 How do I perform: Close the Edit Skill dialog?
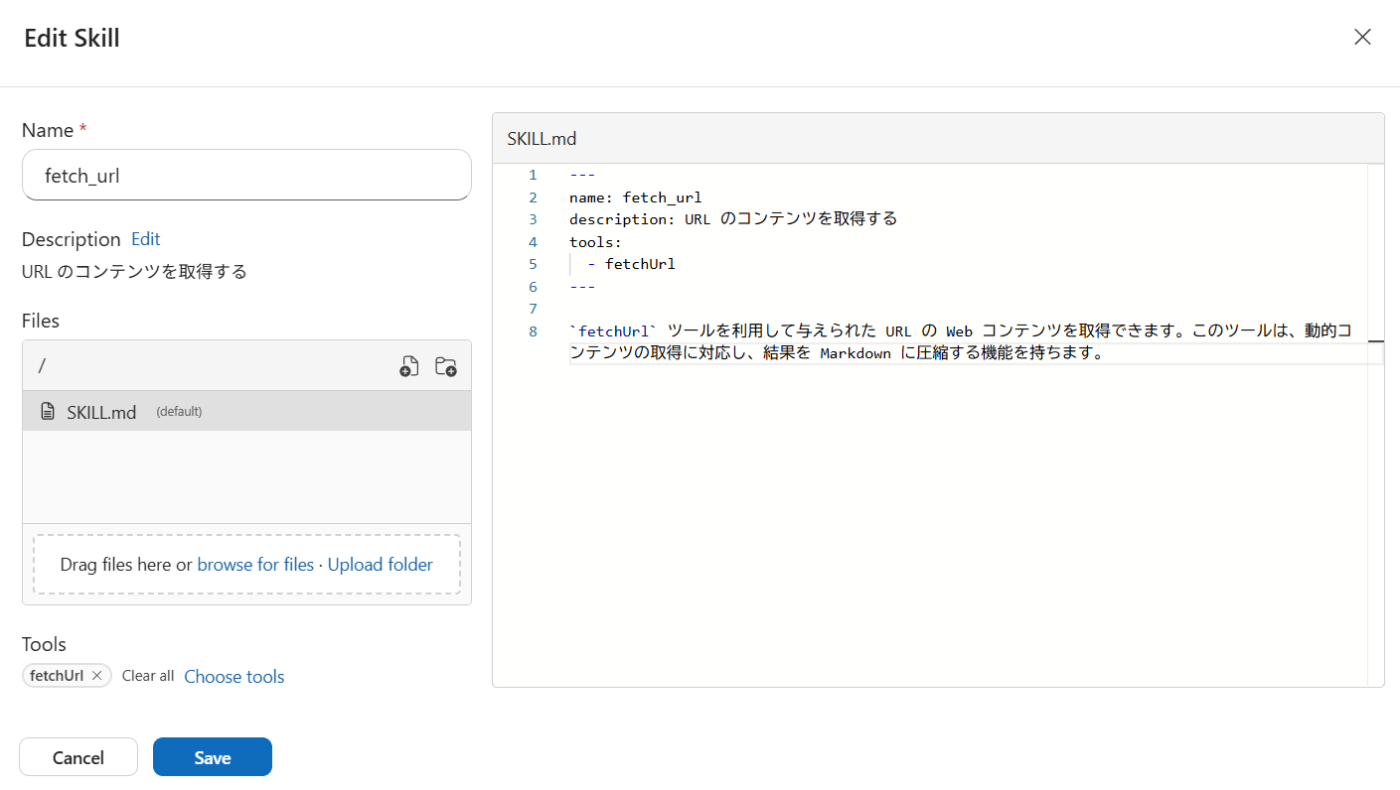click(1362, 37)
